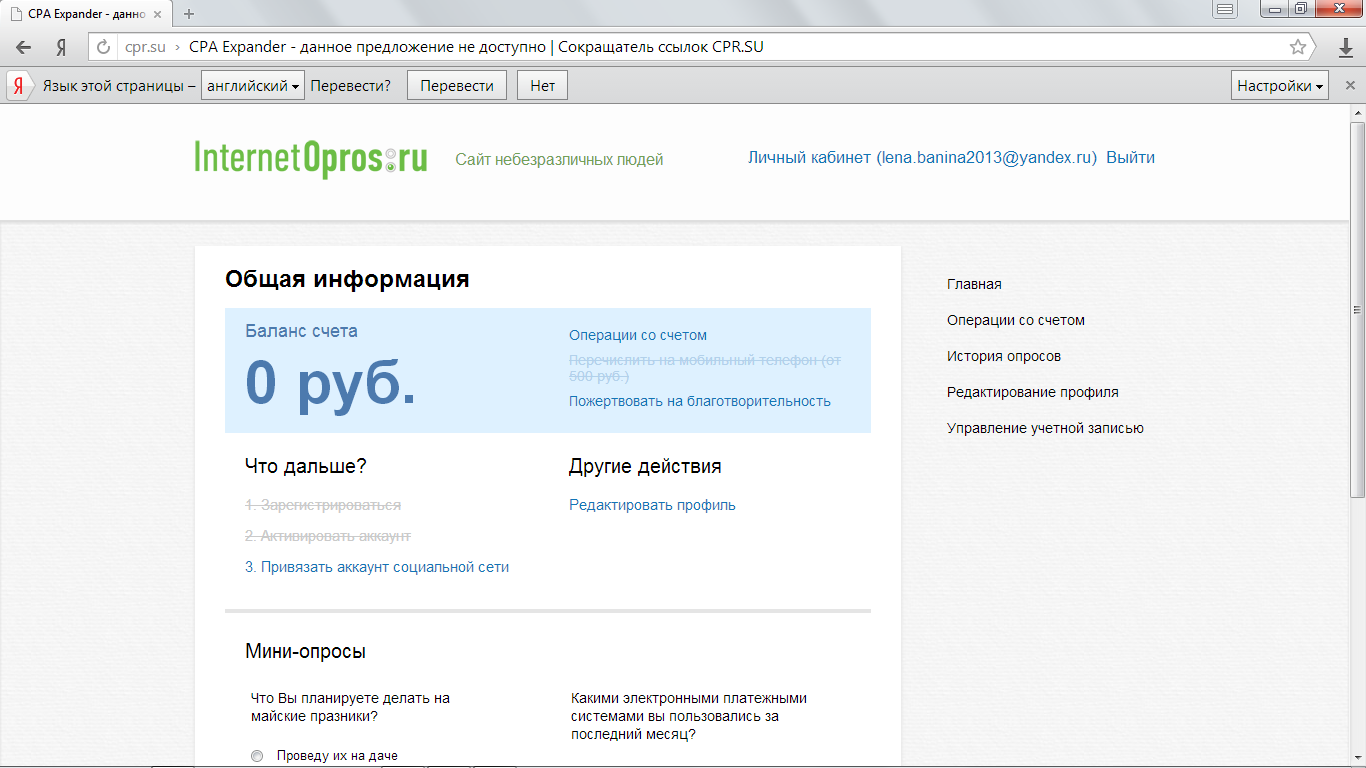Click the red Yandex icon in the translate bar
The height and width of the screenshot is (768, 1366).
click(18, 86)
